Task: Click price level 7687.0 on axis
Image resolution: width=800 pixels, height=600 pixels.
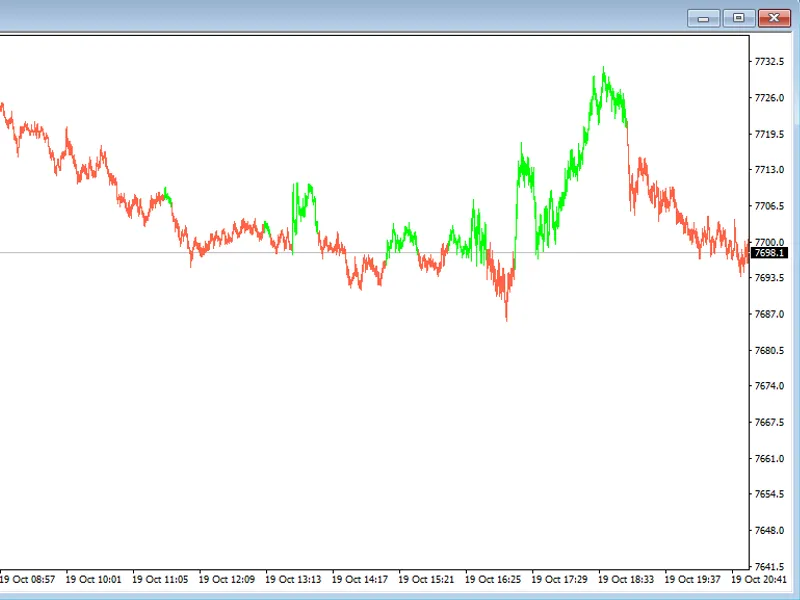Action: point(769,314)
